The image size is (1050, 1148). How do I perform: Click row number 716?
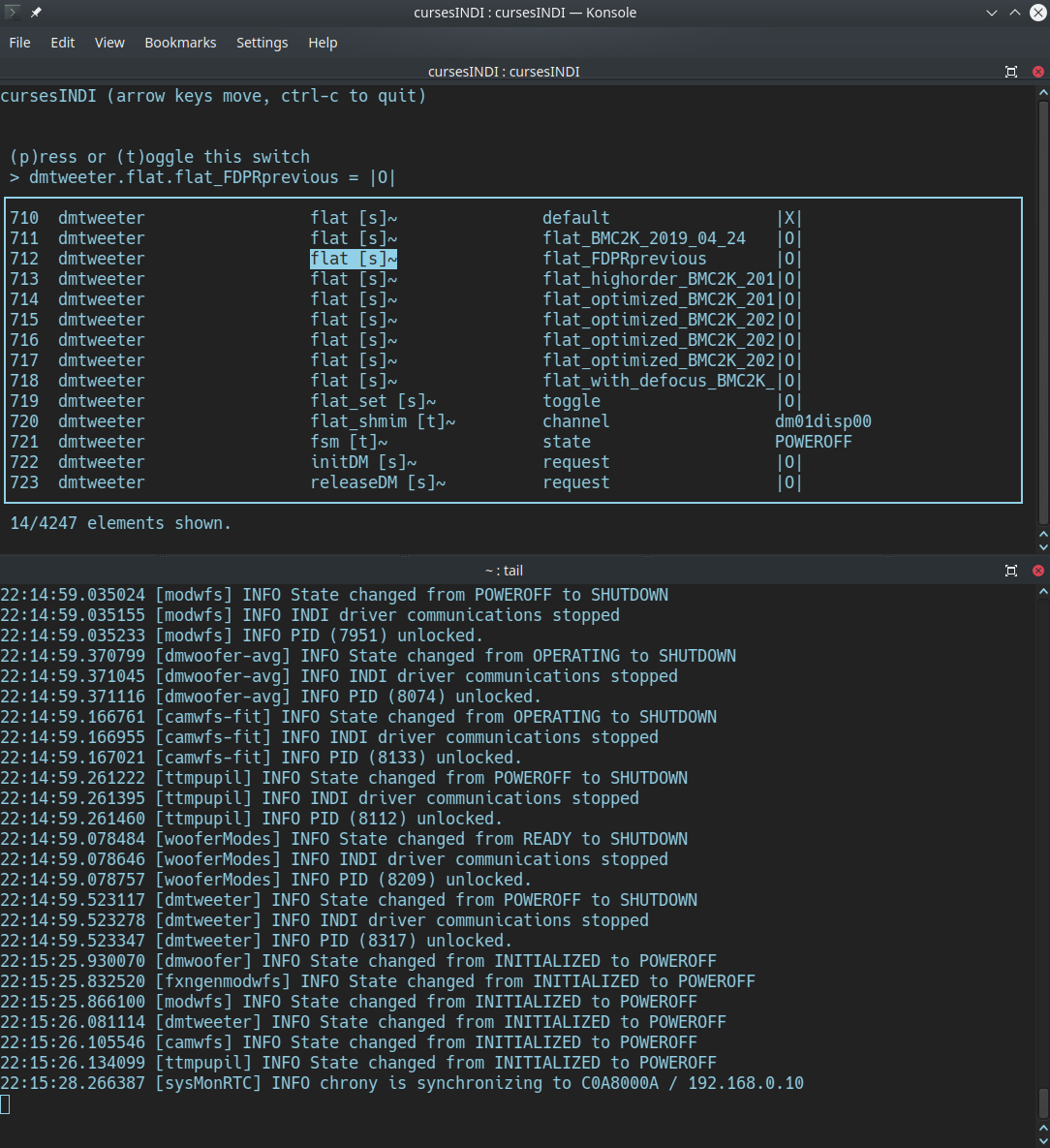(x=24, y=340)
